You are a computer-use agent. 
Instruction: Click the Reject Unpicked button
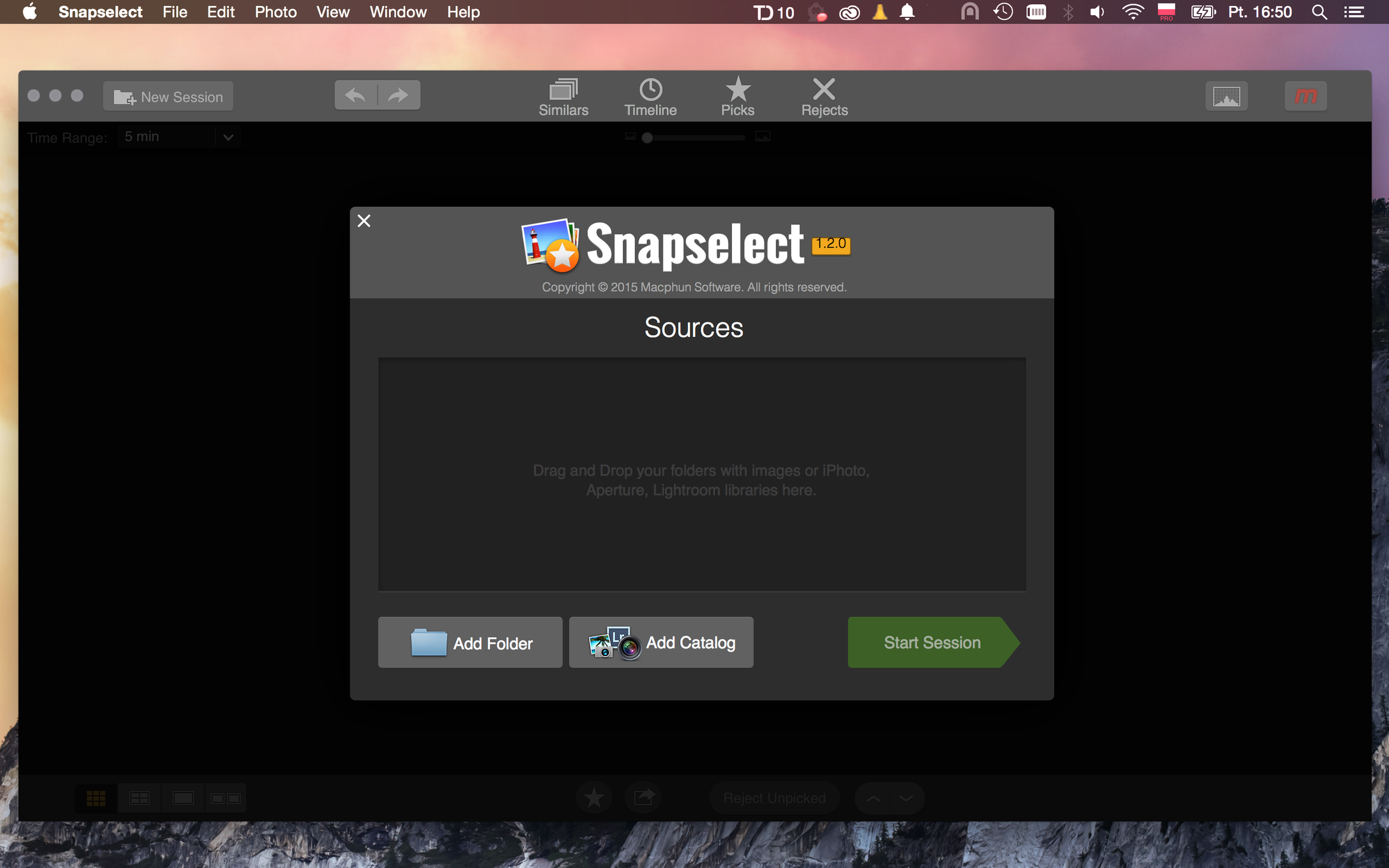click(x=774, y=798)
